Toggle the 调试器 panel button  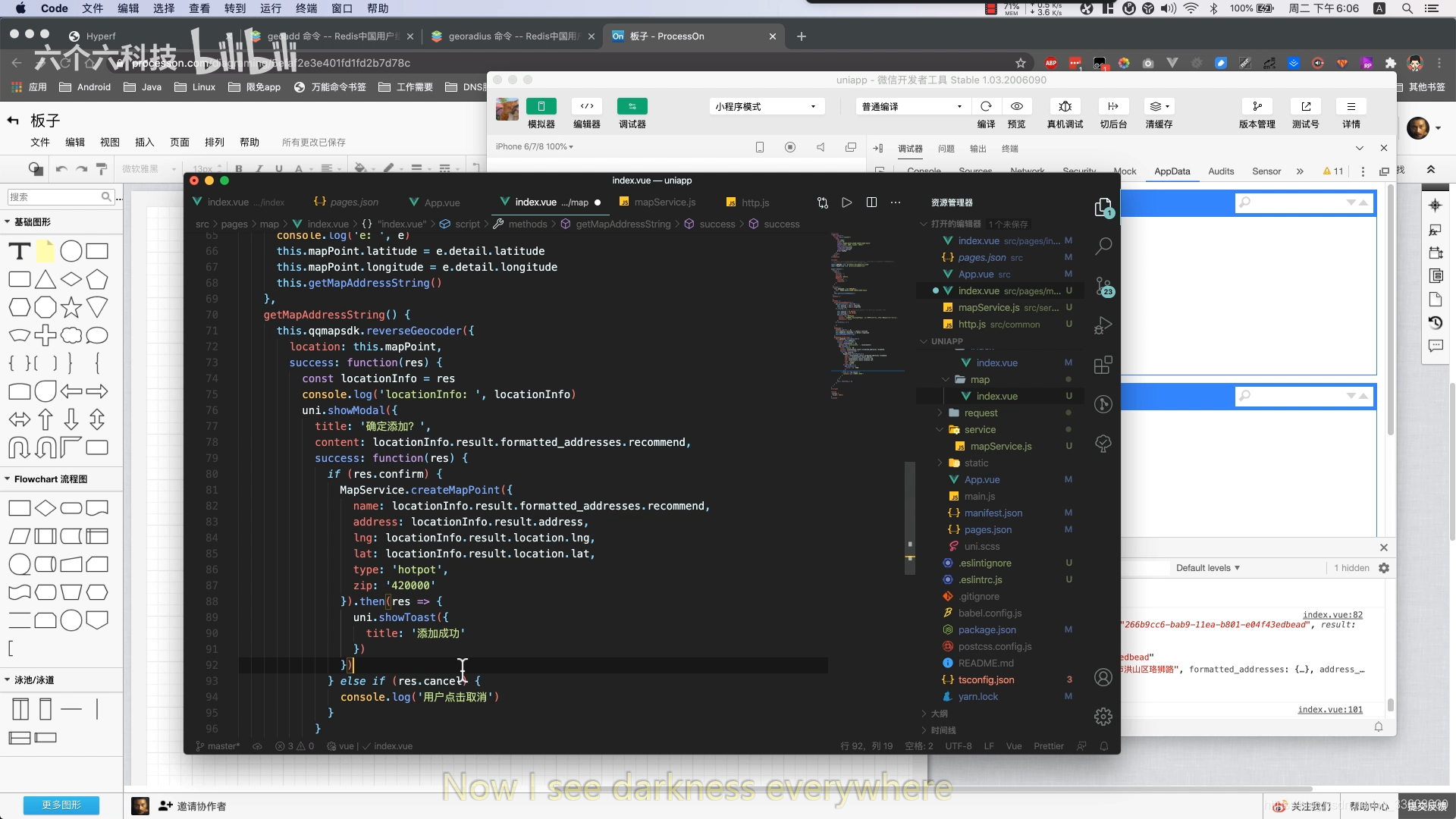(632, 107)
